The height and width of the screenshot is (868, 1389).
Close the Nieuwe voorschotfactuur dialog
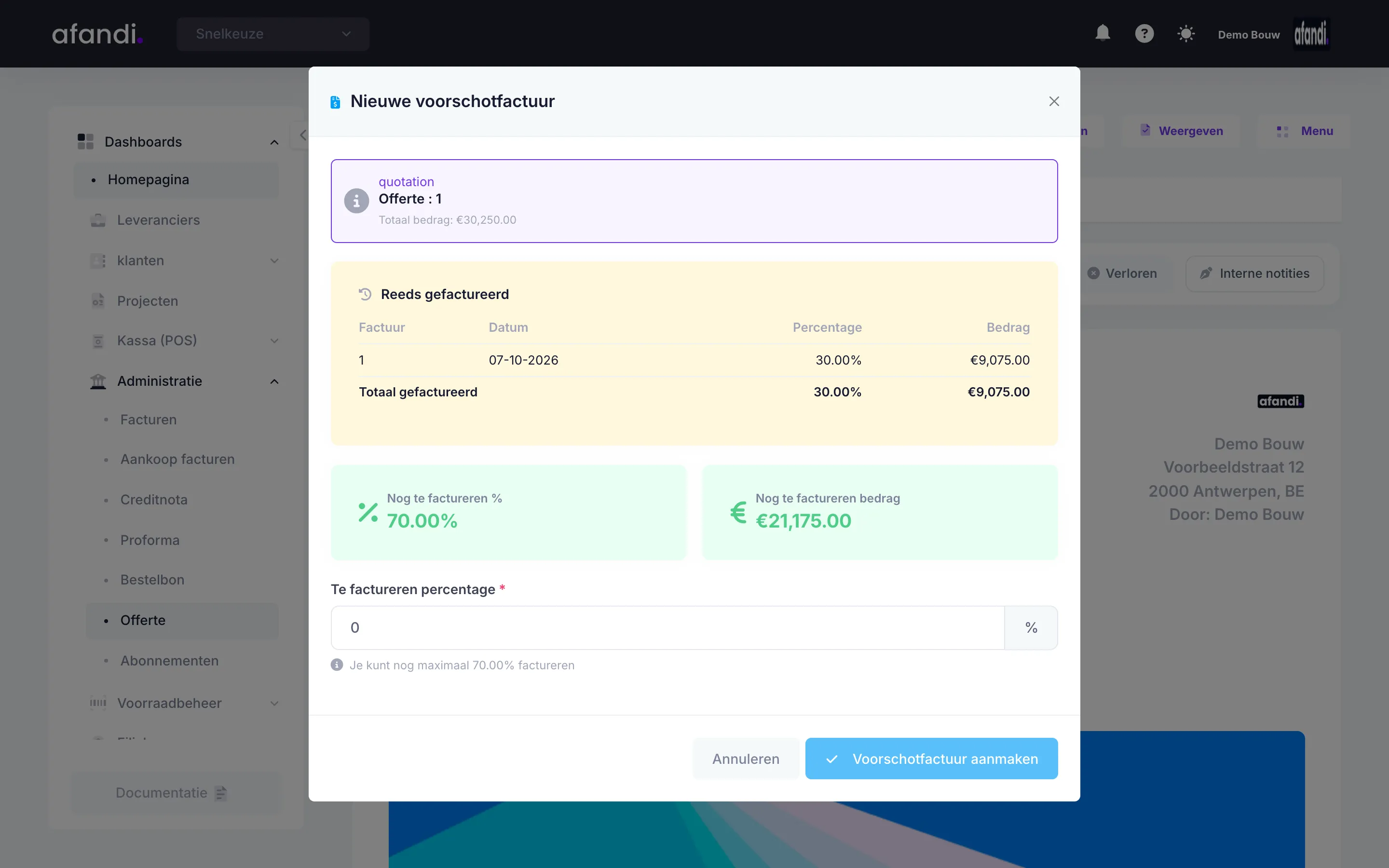(x=1054, y=101)
